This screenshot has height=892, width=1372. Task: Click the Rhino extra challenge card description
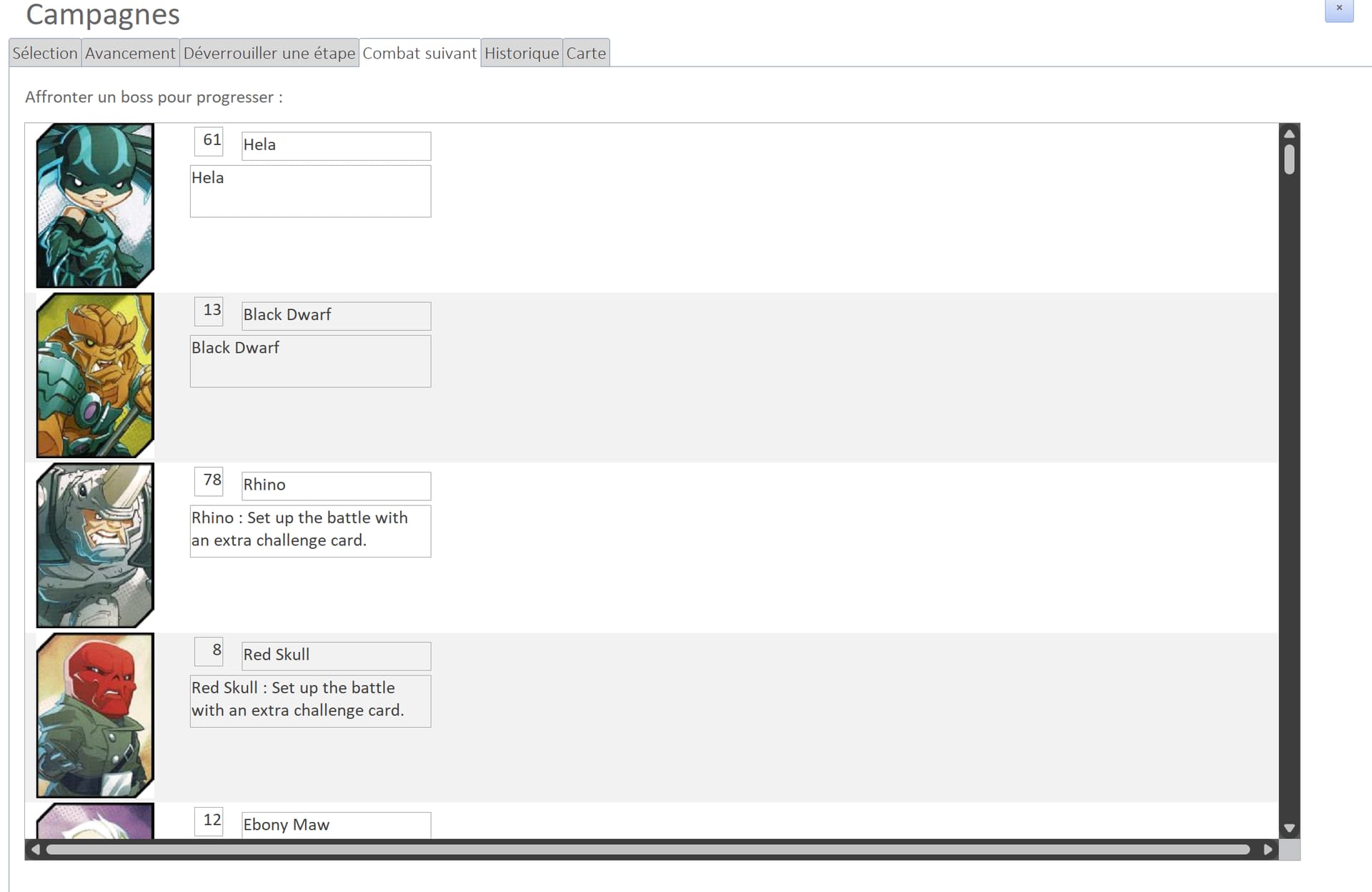pyautogui.click(x=310, y=531)
